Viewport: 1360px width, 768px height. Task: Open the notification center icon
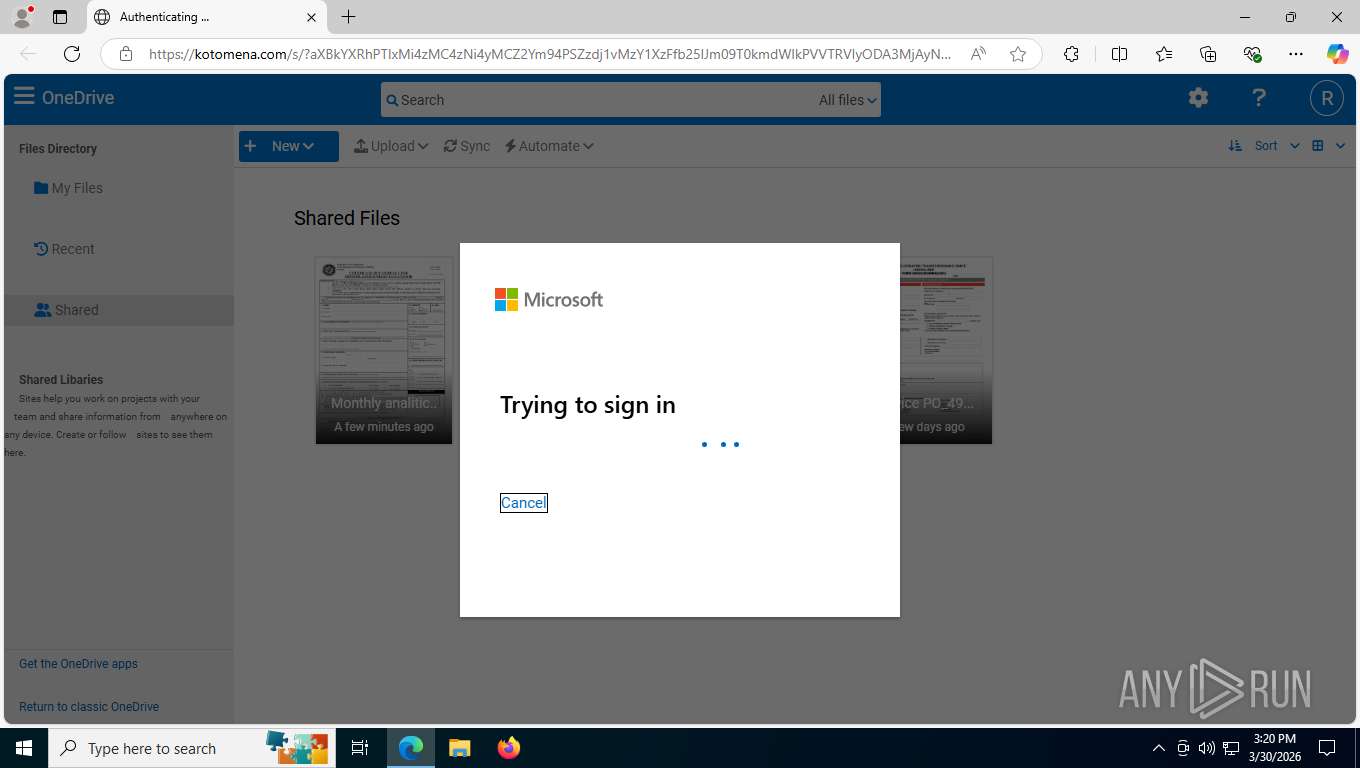click(1327, 748)
